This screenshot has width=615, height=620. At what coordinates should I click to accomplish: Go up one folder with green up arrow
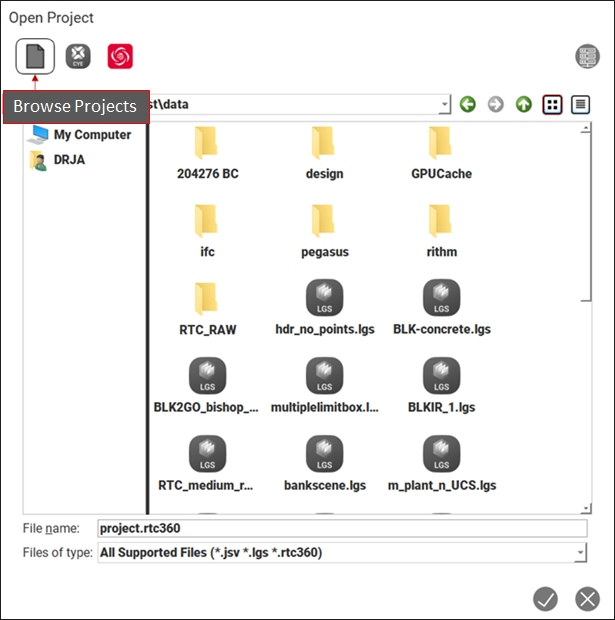524,105
